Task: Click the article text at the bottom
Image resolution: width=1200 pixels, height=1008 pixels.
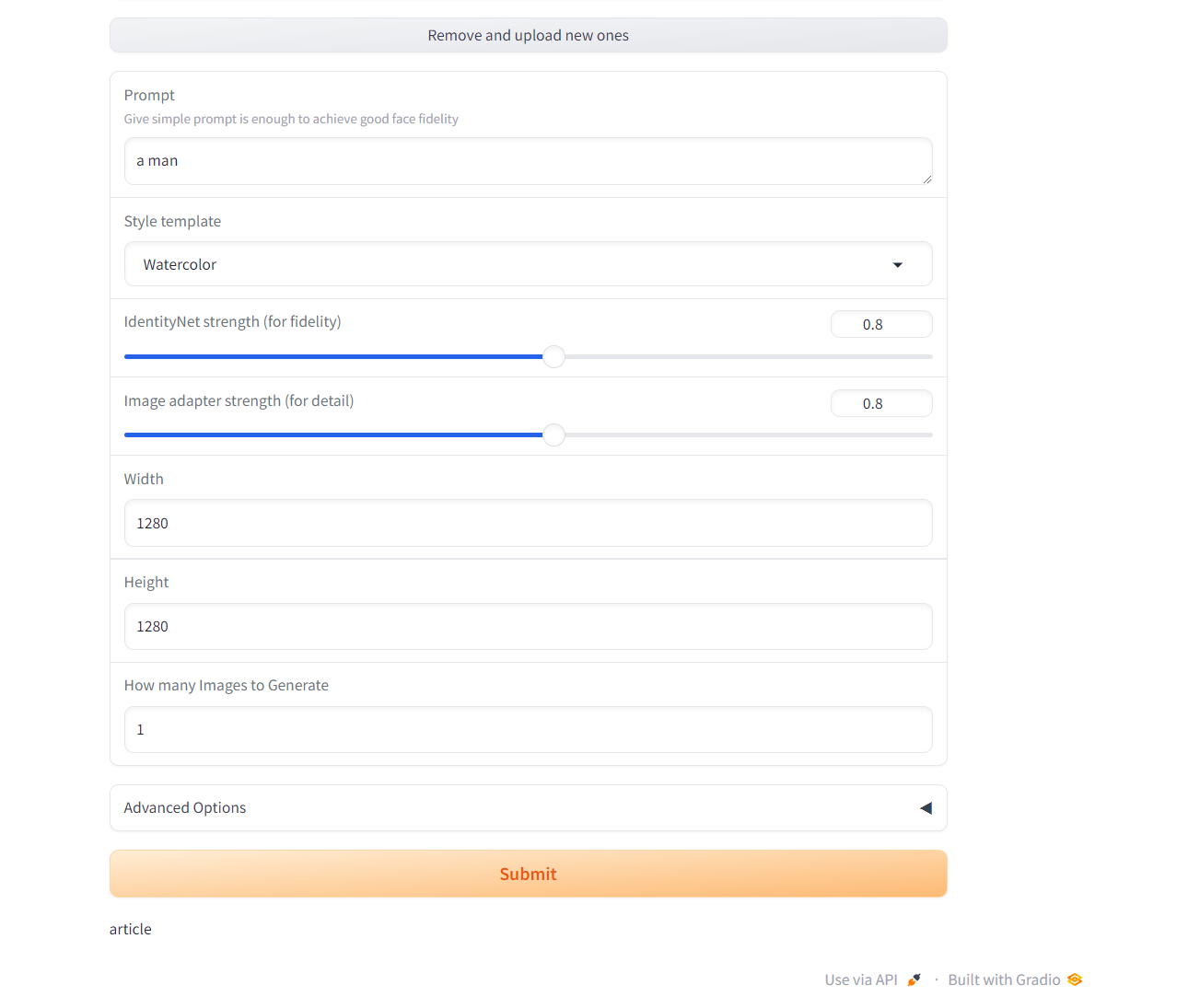Action: (130, 929)
